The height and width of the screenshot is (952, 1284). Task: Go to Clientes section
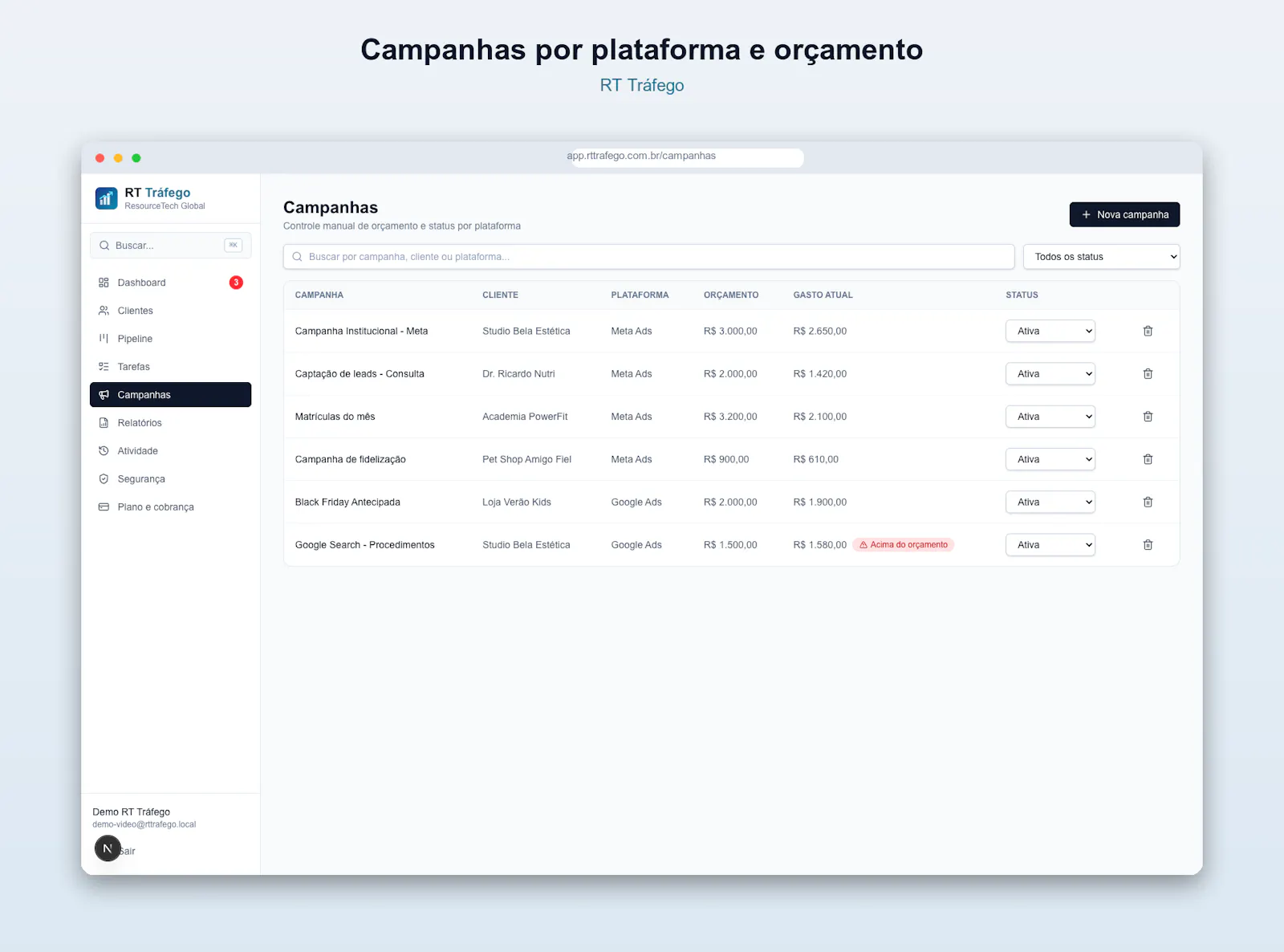tap(170, 311)
